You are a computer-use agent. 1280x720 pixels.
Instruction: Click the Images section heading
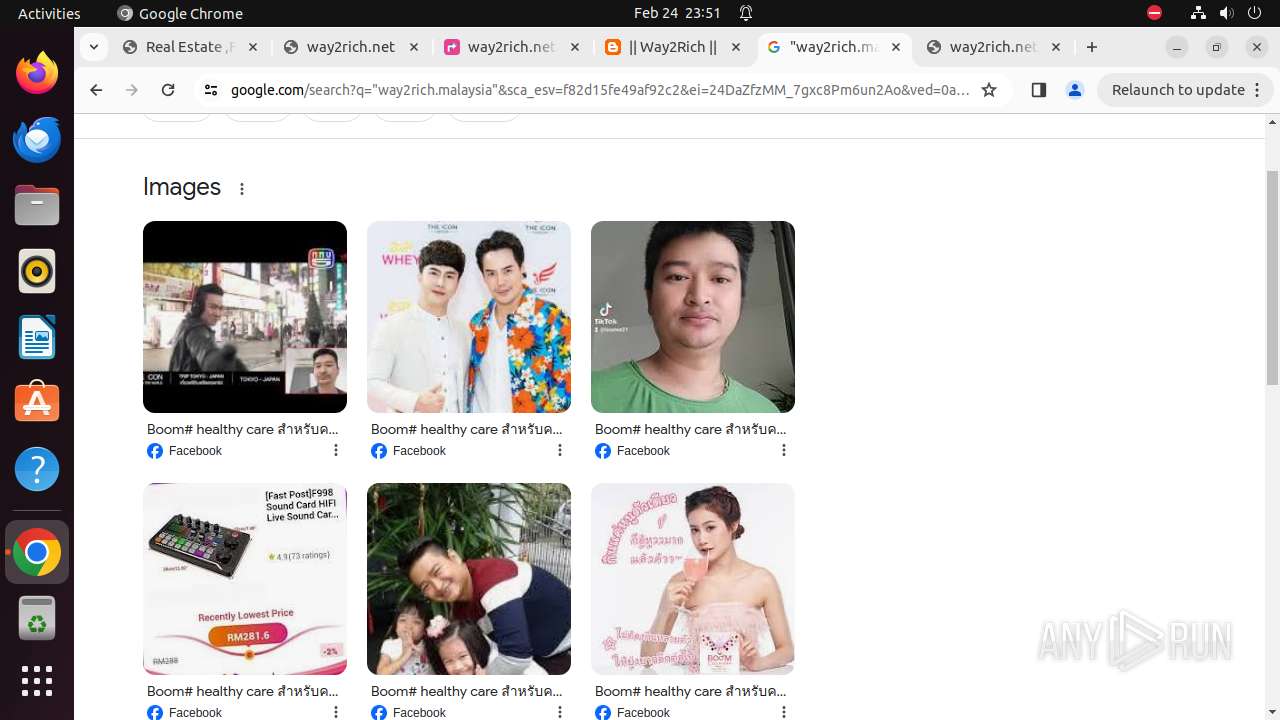pyautogui.click(x=182, y=187)
